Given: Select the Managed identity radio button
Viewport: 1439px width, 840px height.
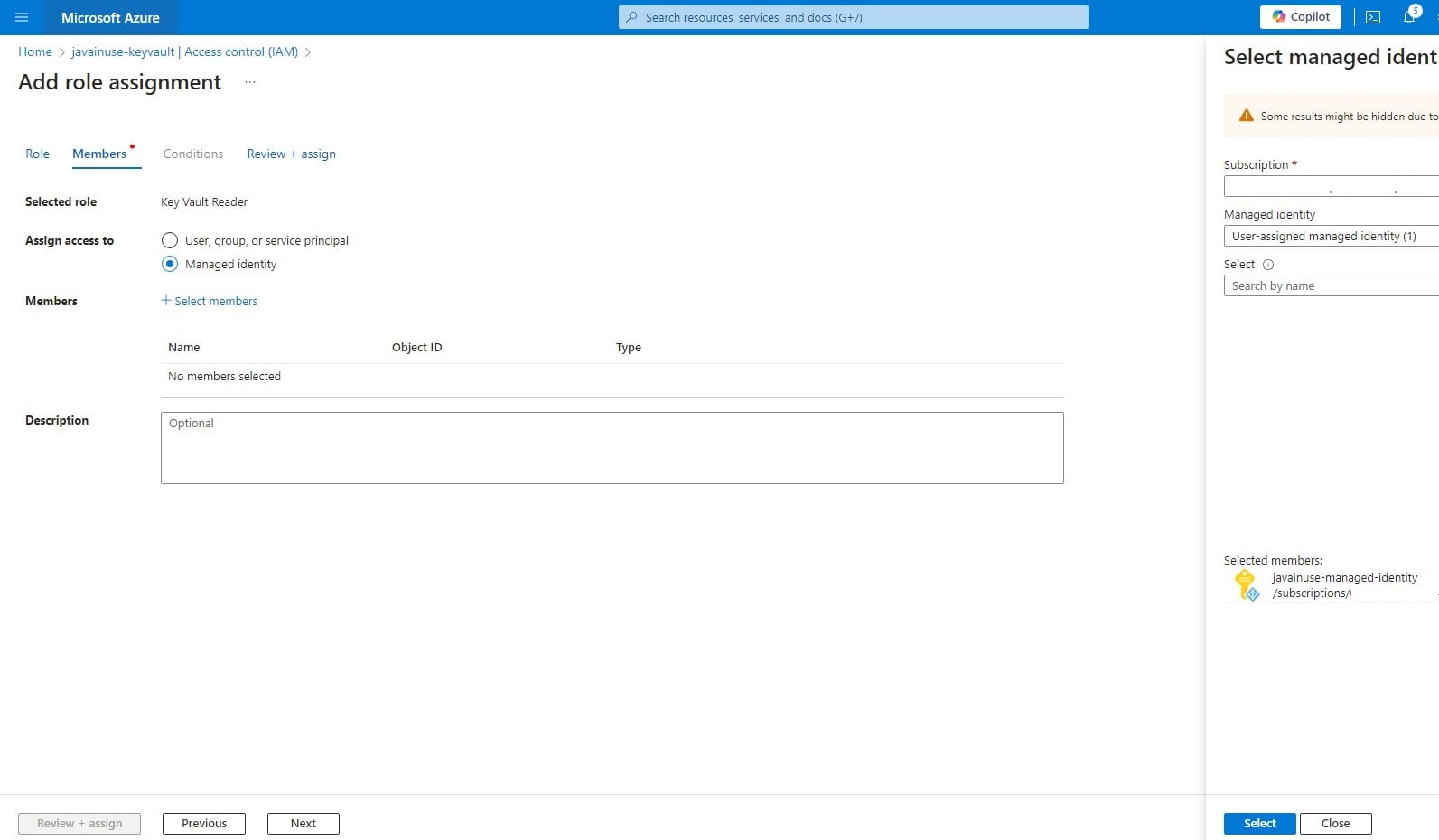Looking at the screenshot, I should pos(170,264).
